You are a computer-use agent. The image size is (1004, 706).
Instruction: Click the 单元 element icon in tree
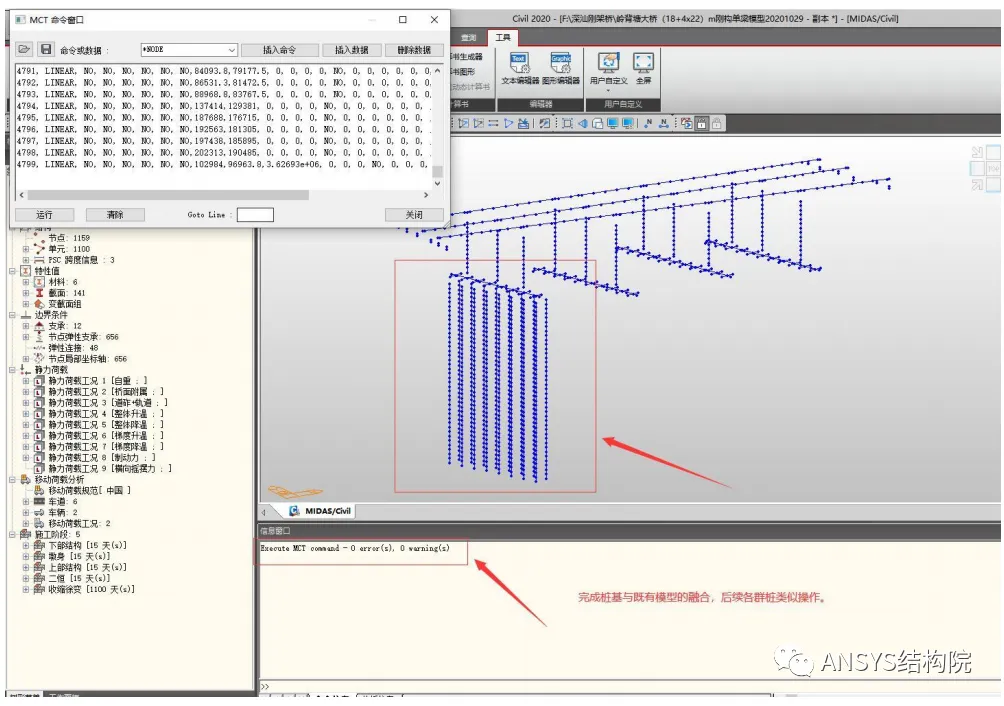(x=39, y=248)
